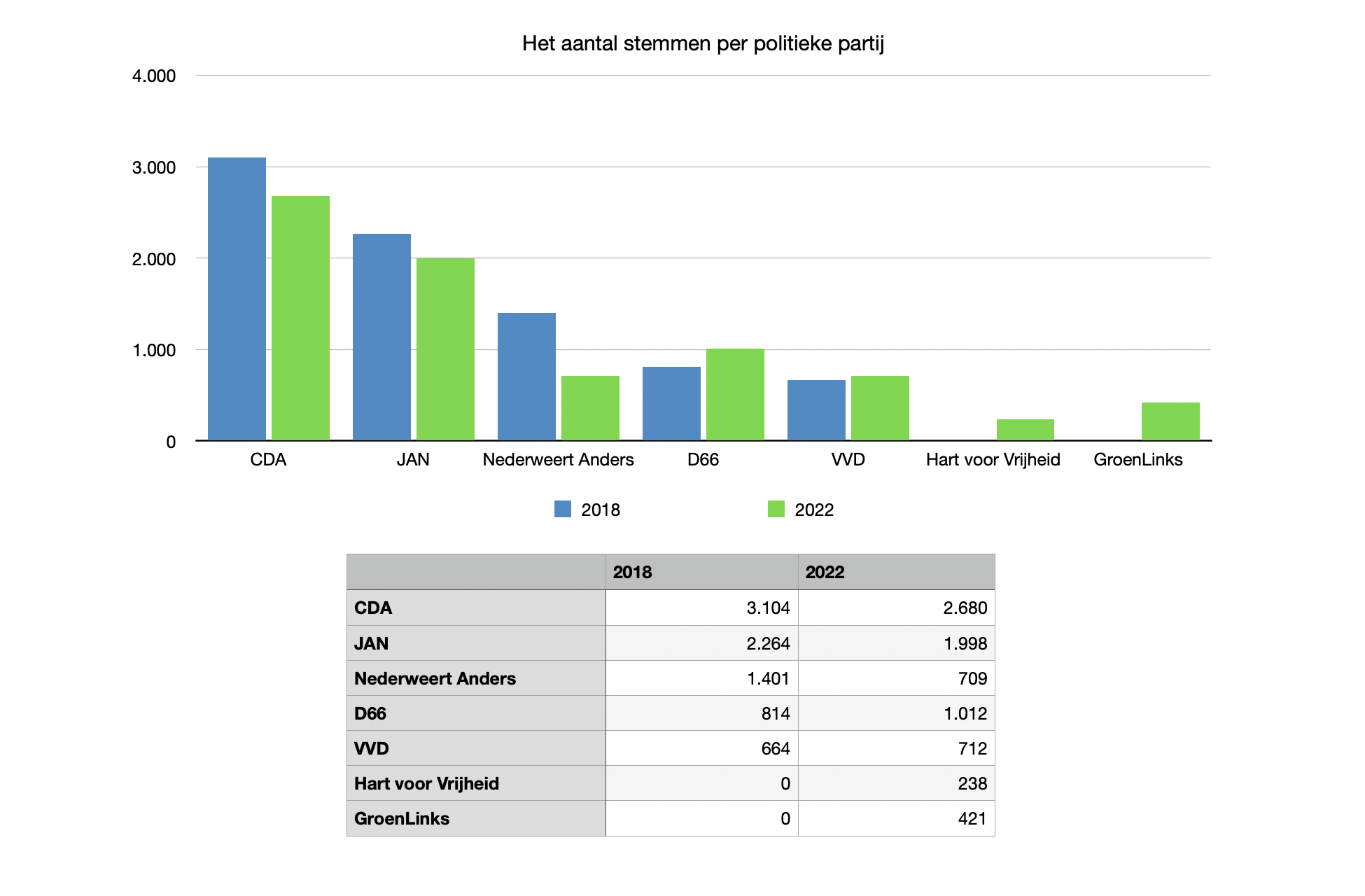This screenshot has height=896, width=1365.
Task: Click the 2022 table column header
Action: coord(895,572)
